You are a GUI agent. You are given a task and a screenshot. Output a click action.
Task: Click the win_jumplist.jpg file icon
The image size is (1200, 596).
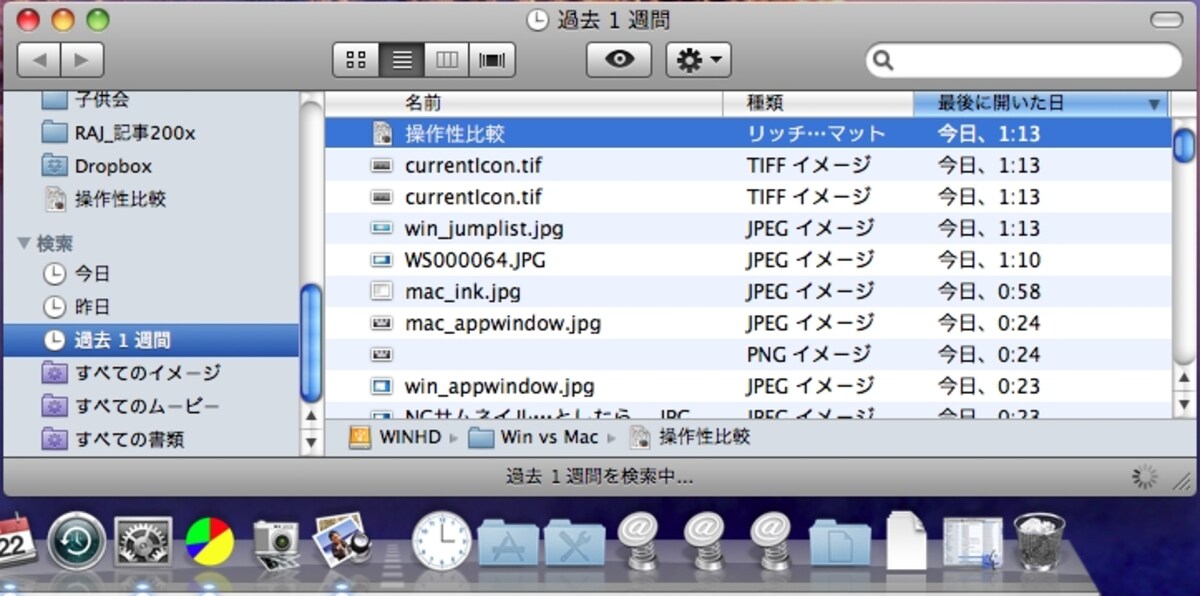[x=381, y=228]
